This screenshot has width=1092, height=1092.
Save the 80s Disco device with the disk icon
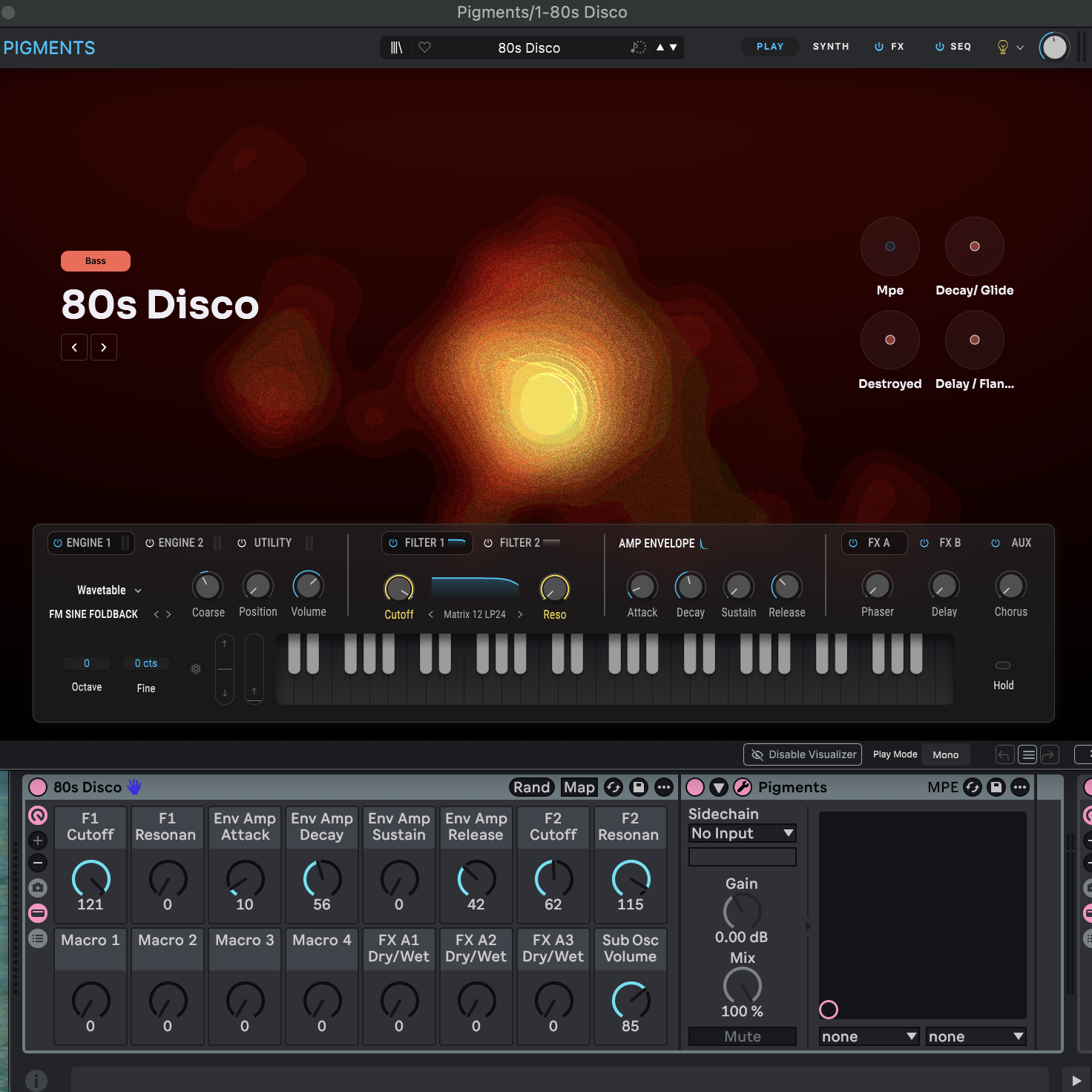pyautogui.click(x=639, y=787)
